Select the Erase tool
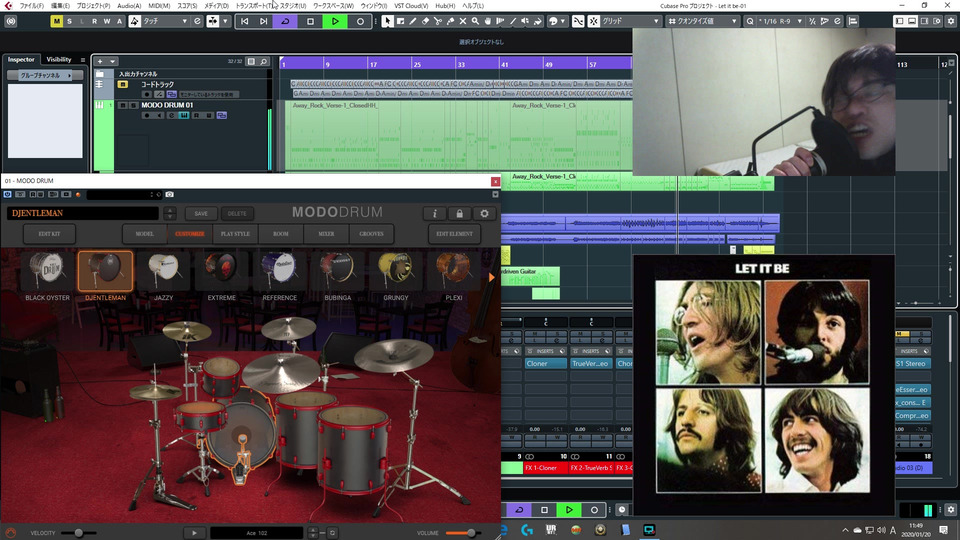The width and height of the screenshot is (960, 540). (426, 21)
